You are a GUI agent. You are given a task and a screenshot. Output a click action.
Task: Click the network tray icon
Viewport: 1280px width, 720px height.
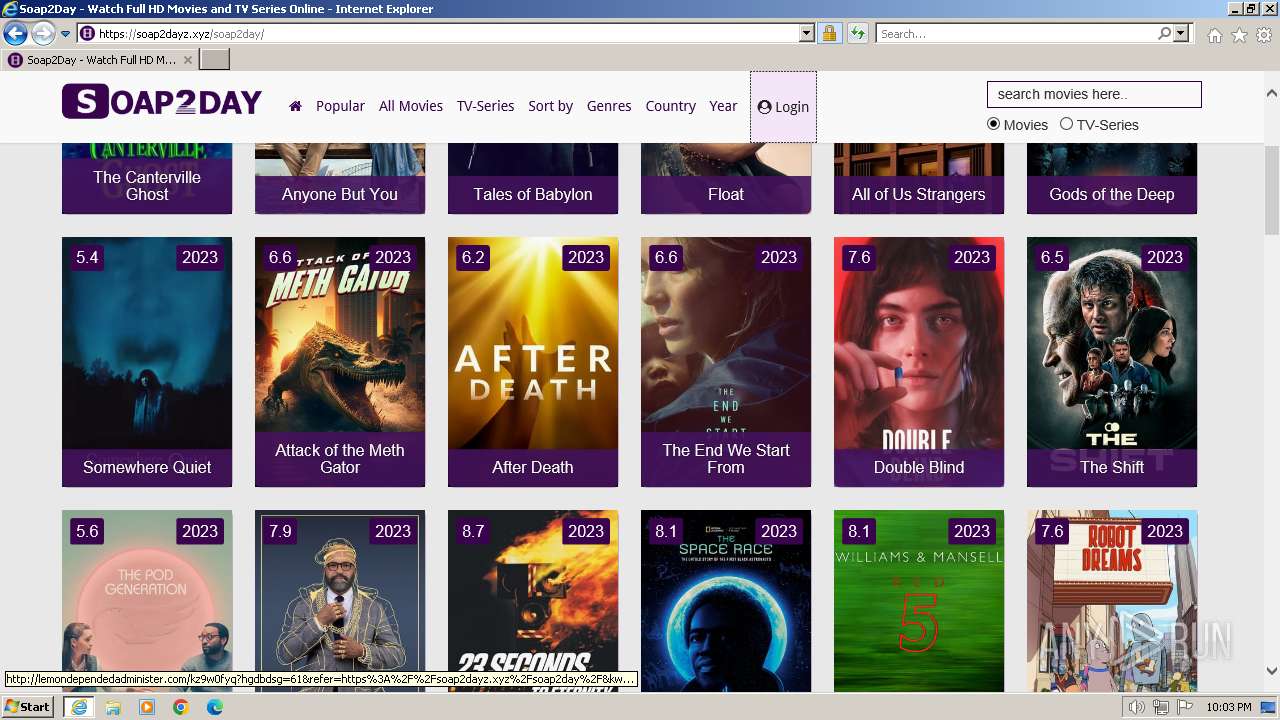(1160, 707)
